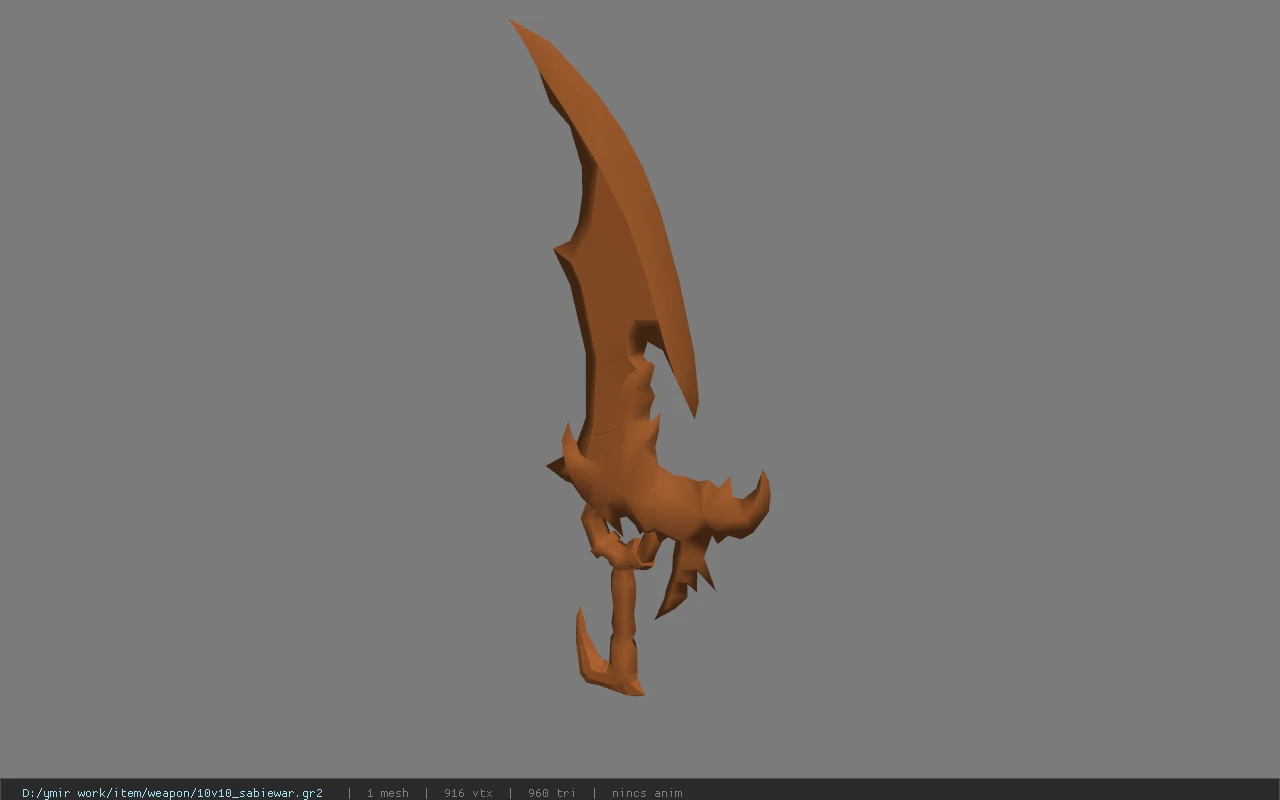Click the '916 vtx' vertex count
Viewport: 1280px width, 800px height.
468,793
